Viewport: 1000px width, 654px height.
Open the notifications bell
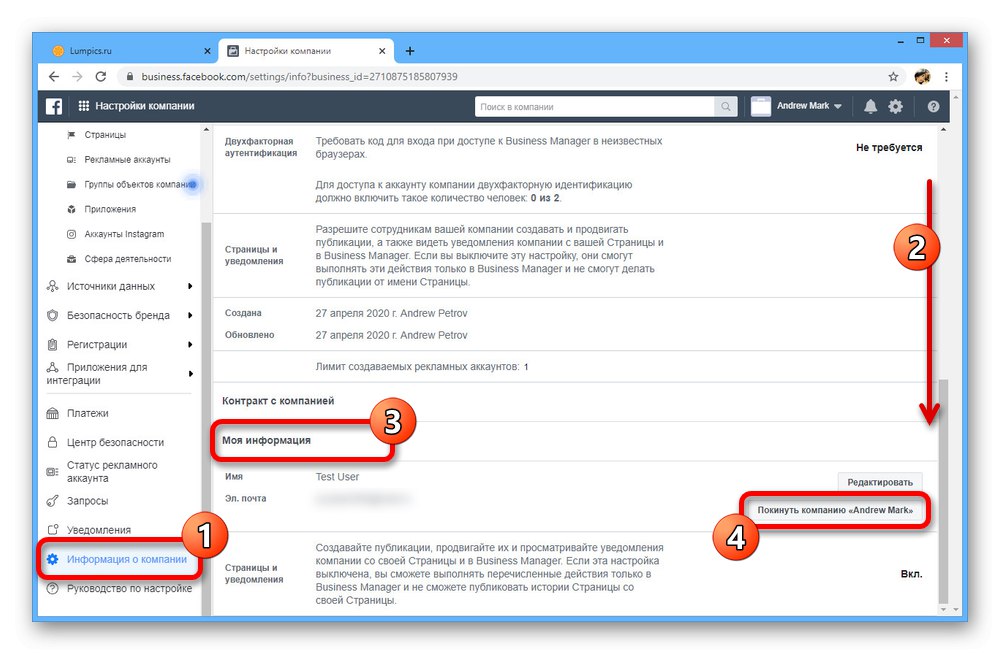tap(870, 107)
